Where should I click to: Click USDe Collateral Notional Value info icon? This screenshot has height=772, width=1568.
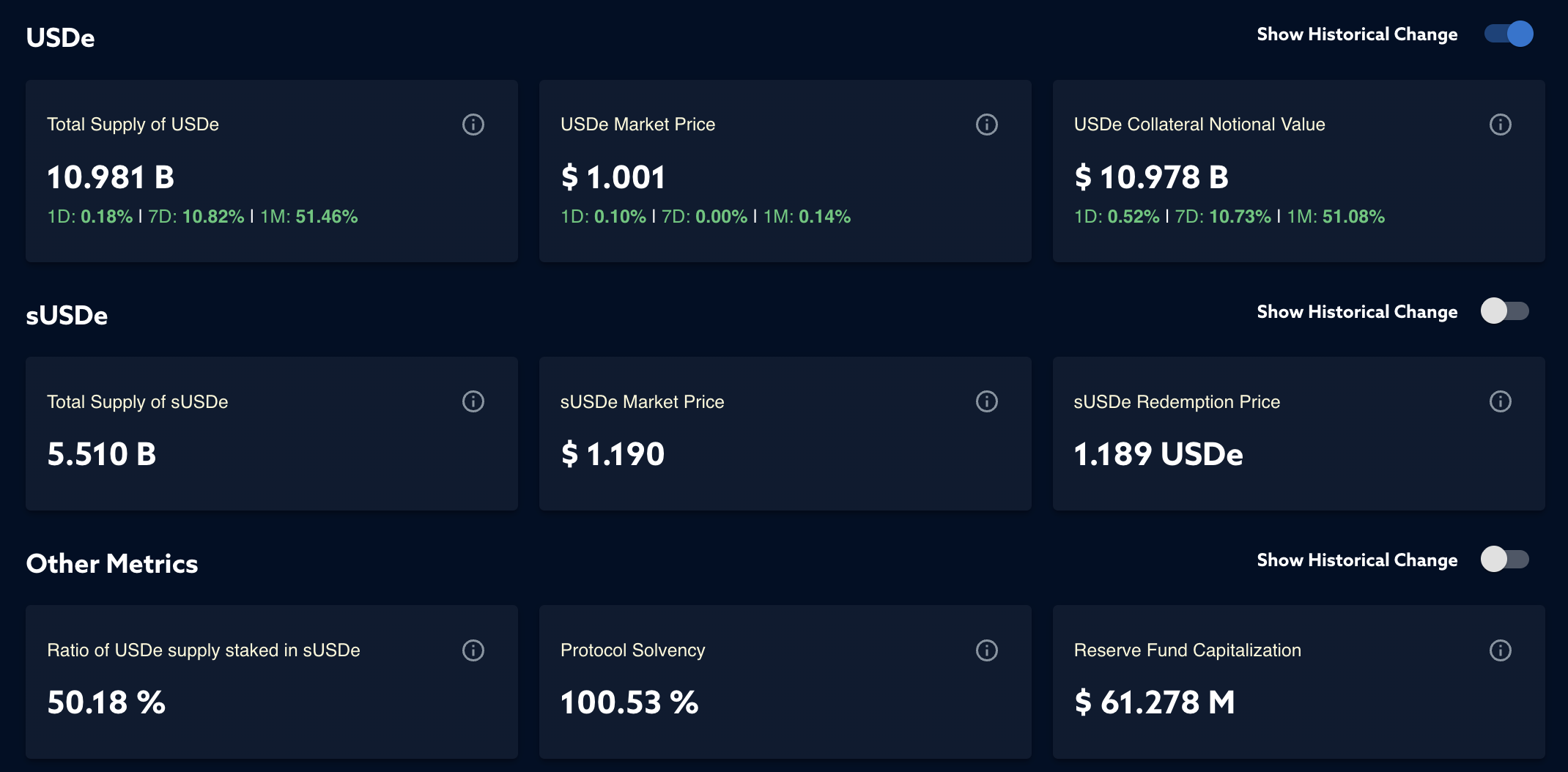click(1500, 125)
